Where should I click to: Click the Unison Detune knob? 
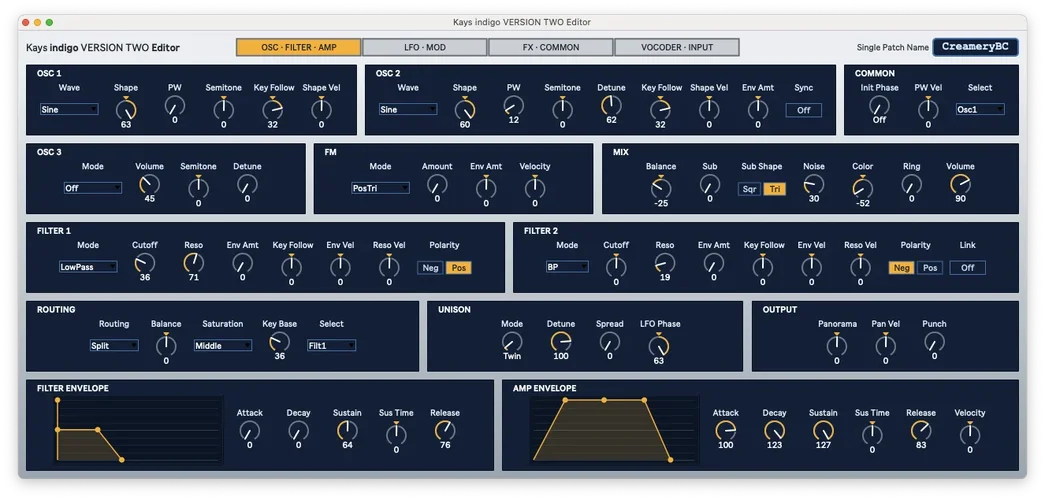click(561, 341)
